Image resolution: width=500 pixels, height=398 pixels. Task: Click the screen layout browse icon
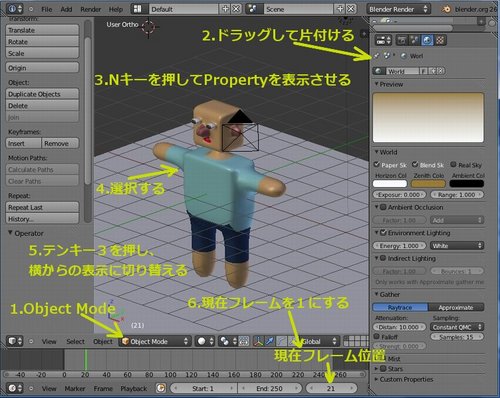pyautogui.click(x=137, y=9)
